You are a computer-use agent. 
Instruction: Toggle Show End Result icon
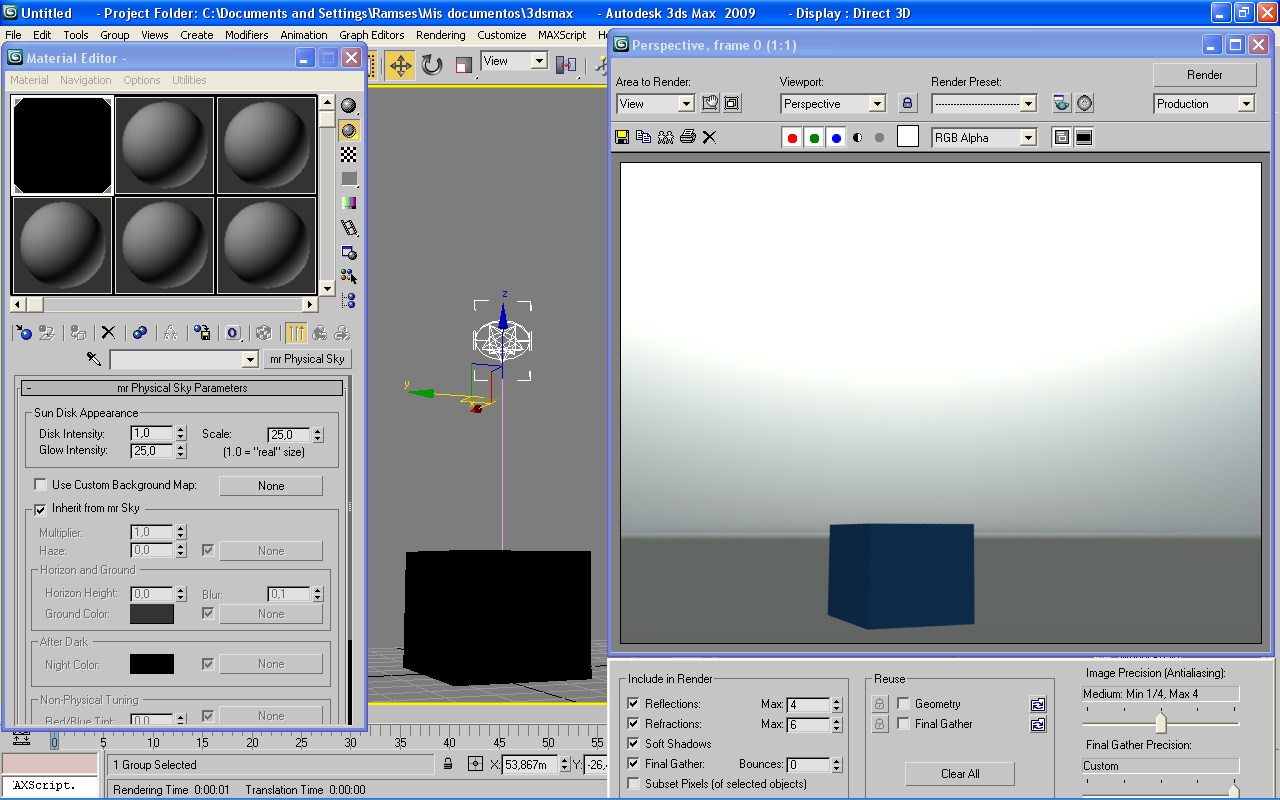tap(296, 333)
